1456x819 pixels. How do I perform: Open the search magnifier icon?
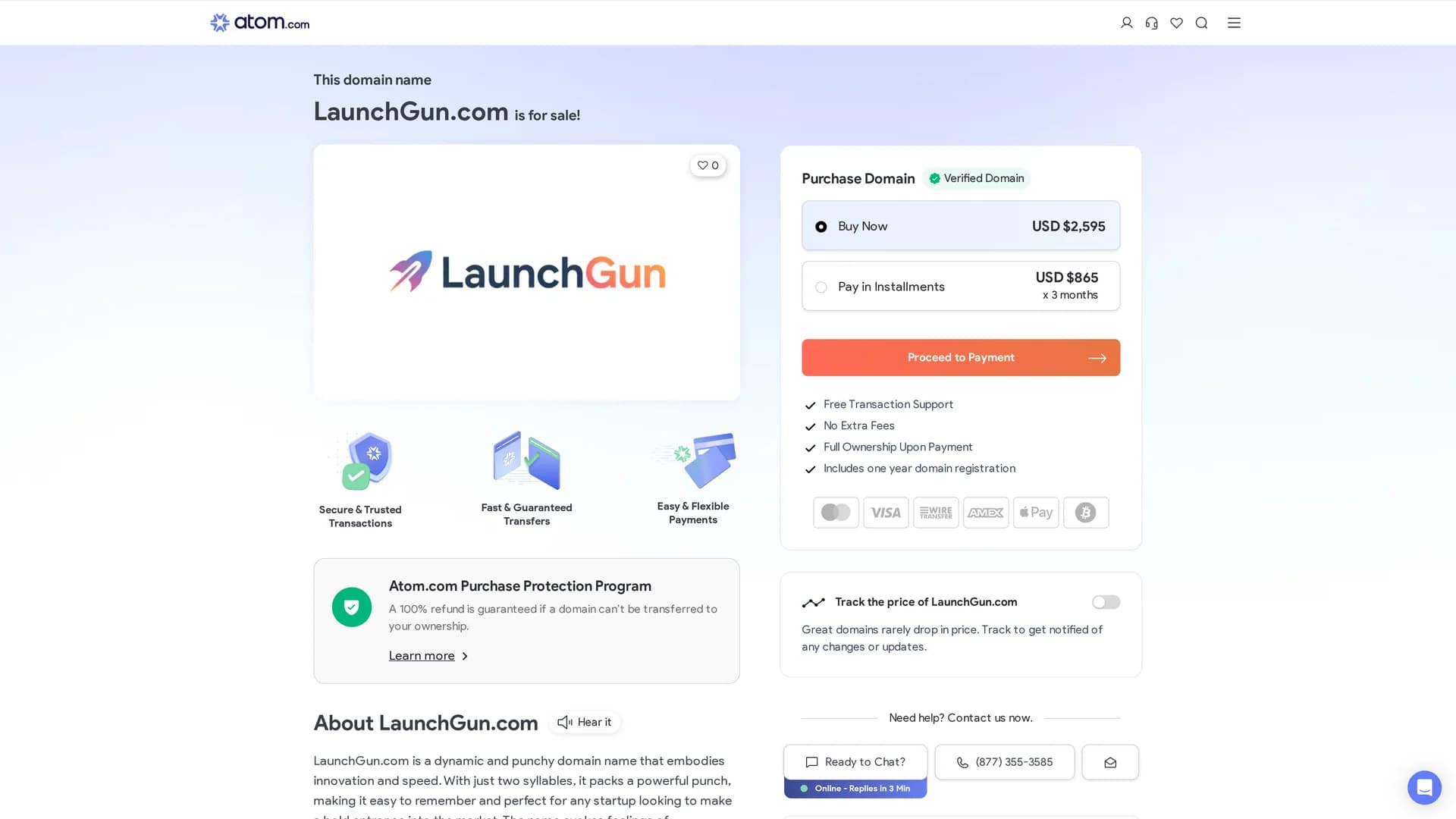point(1201,23)
